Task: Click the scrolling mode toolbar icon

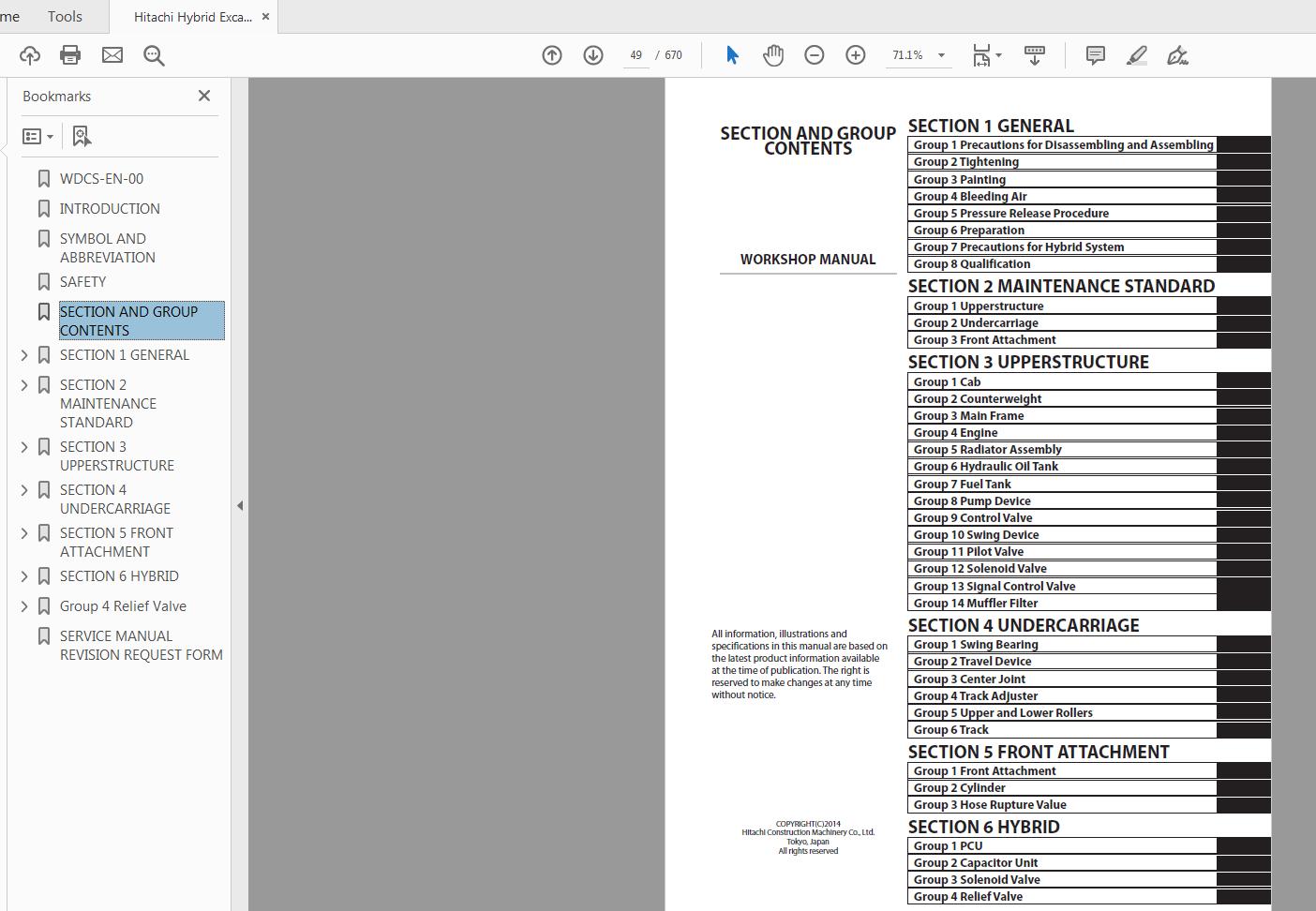Action: pos(1035,55)
